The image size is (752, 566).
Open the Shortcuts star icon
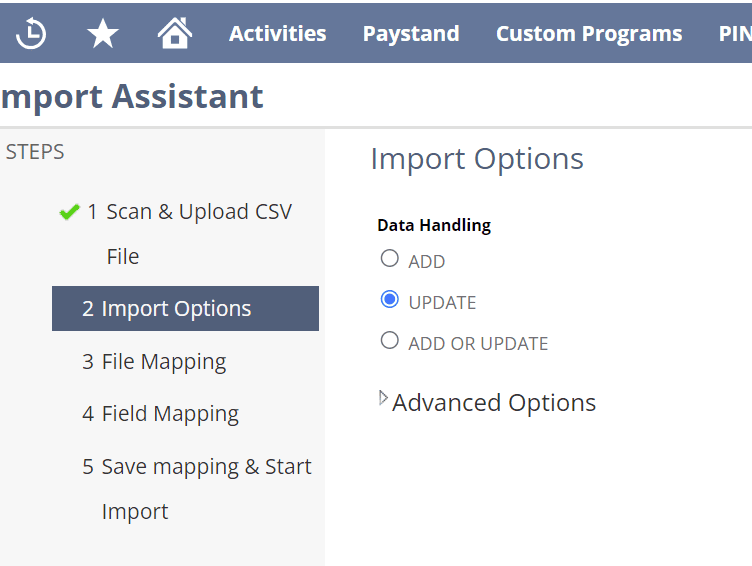point(103,34)
